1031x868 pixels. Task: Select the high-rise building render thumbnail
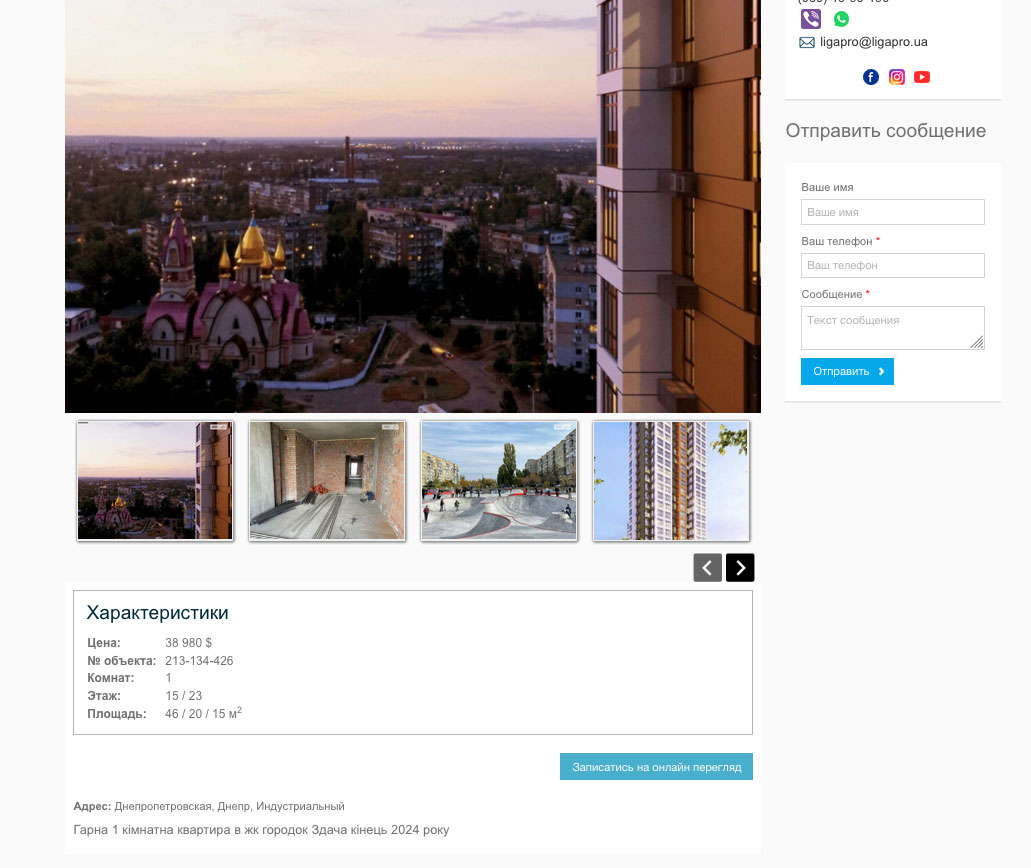coord(671,481)
